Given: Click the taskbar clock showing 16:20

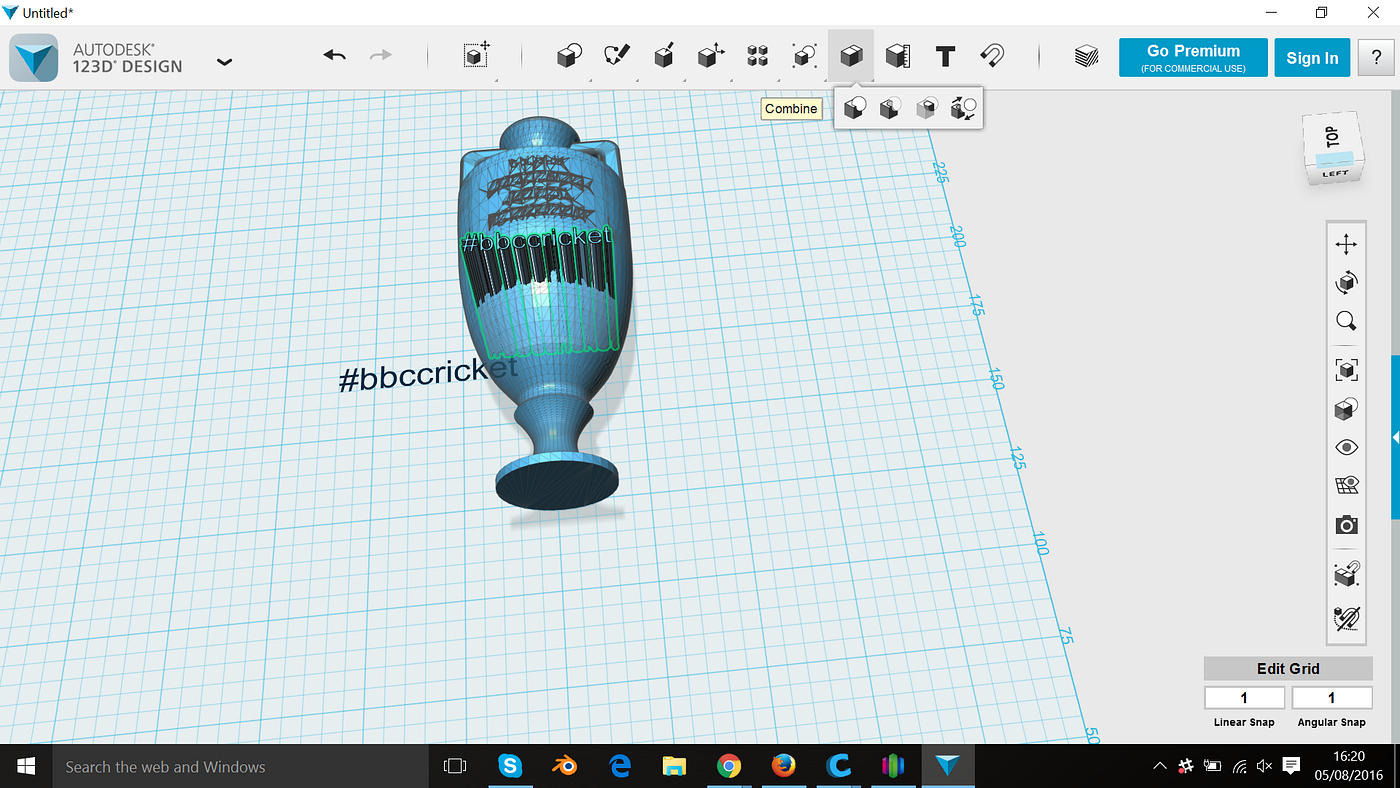Looking at the screenshot, I should pyautogui.click(x=1349, y=767).
